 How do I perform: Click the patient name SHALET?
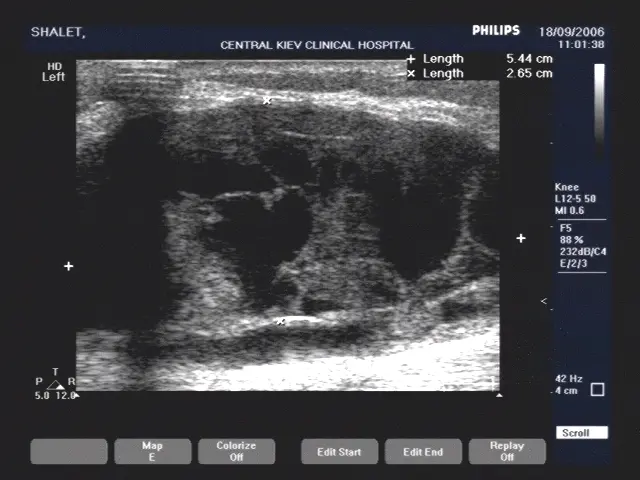(58, 32)
